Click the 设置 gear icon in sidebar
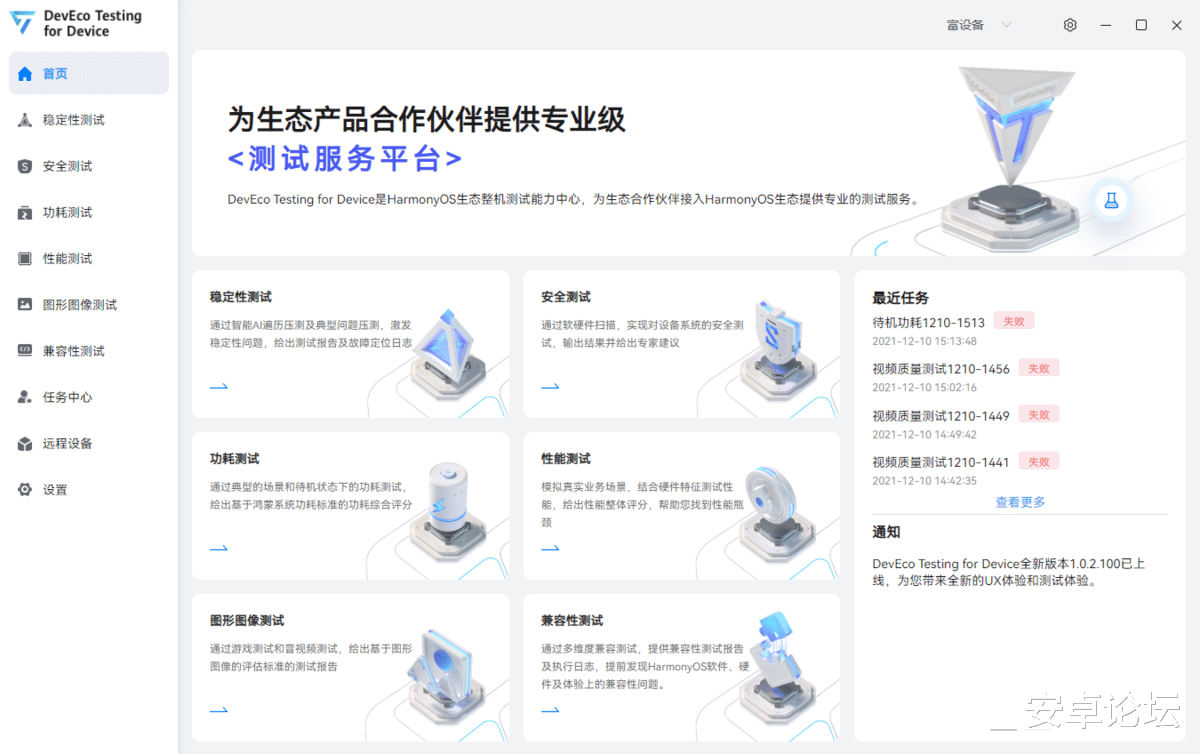Image resolution: width=1200 pixels, height=754 pixels. click(25, 490)
